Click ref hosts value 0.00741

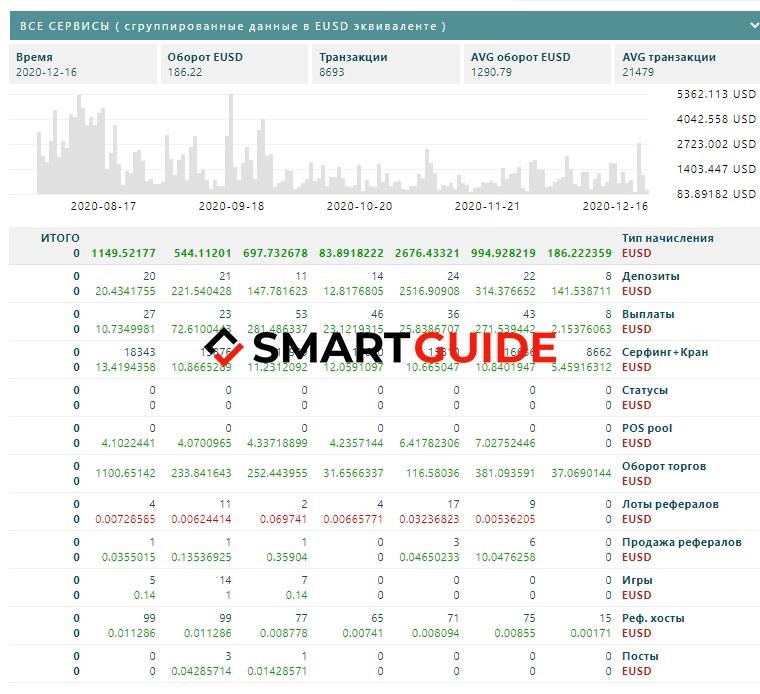coord(363,633)
